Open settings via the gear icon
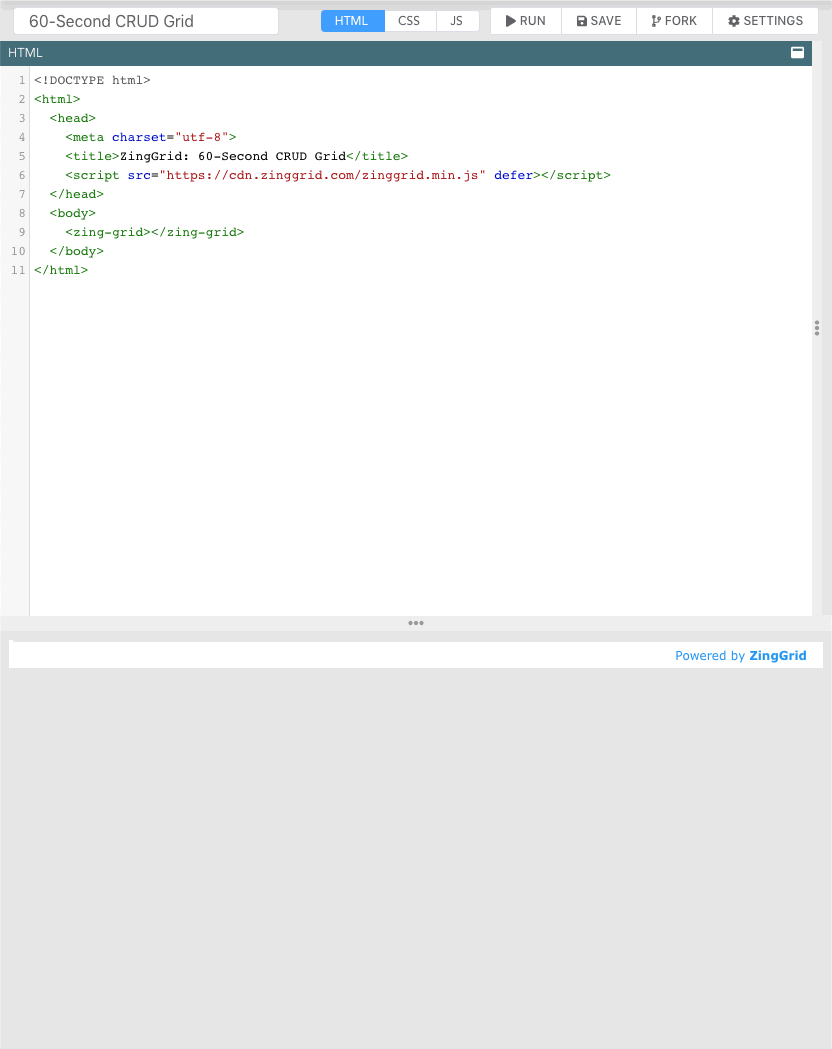Image resolution: width=832 pixels, height=1049 pixels. (x=732, y=20)
